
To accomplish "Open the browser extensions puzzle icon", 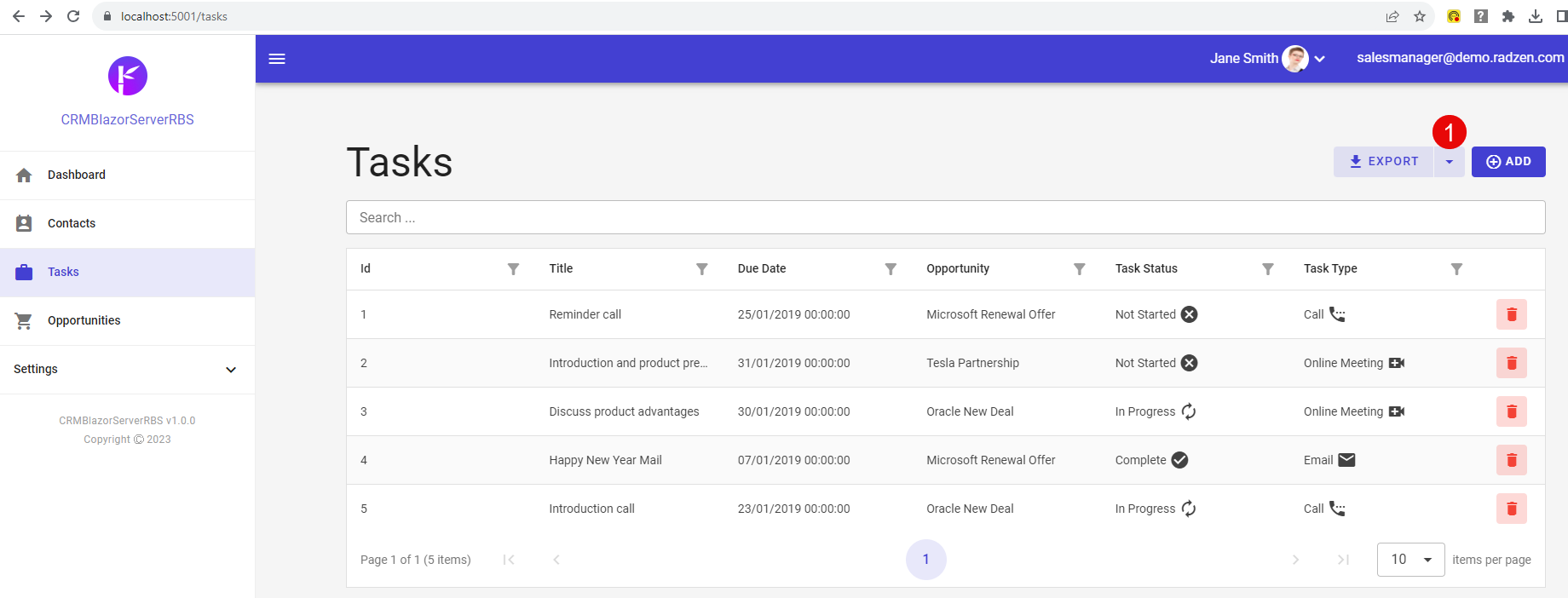I will click(x=1508, y=16).
